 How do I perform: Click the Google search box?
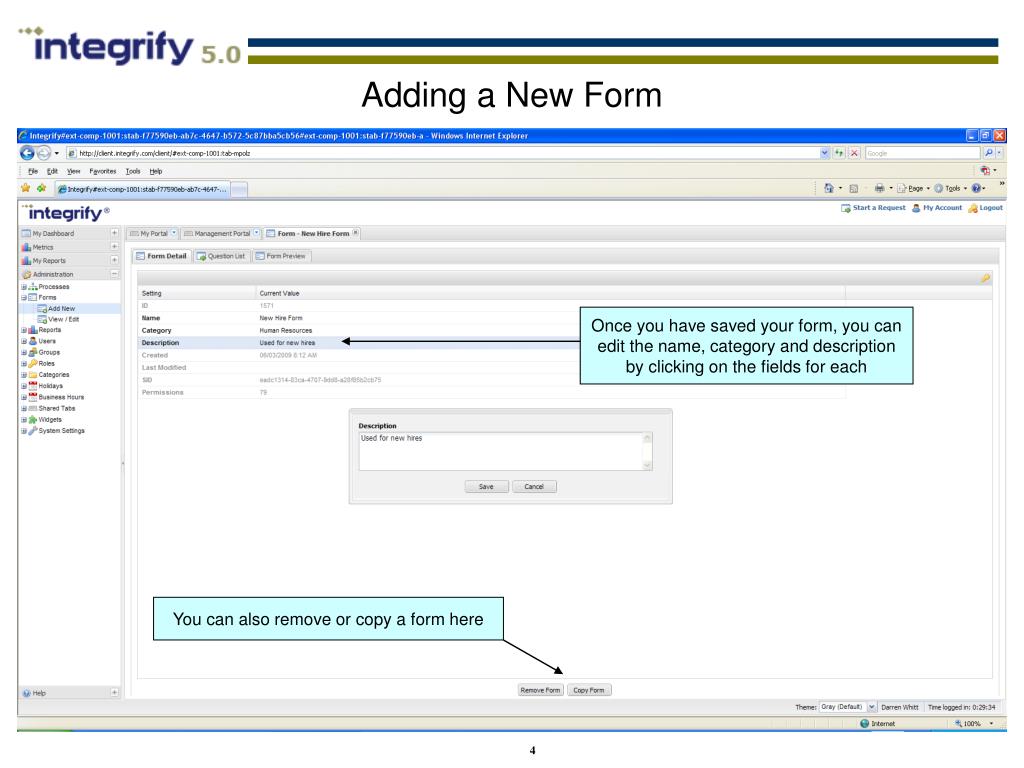923,153
